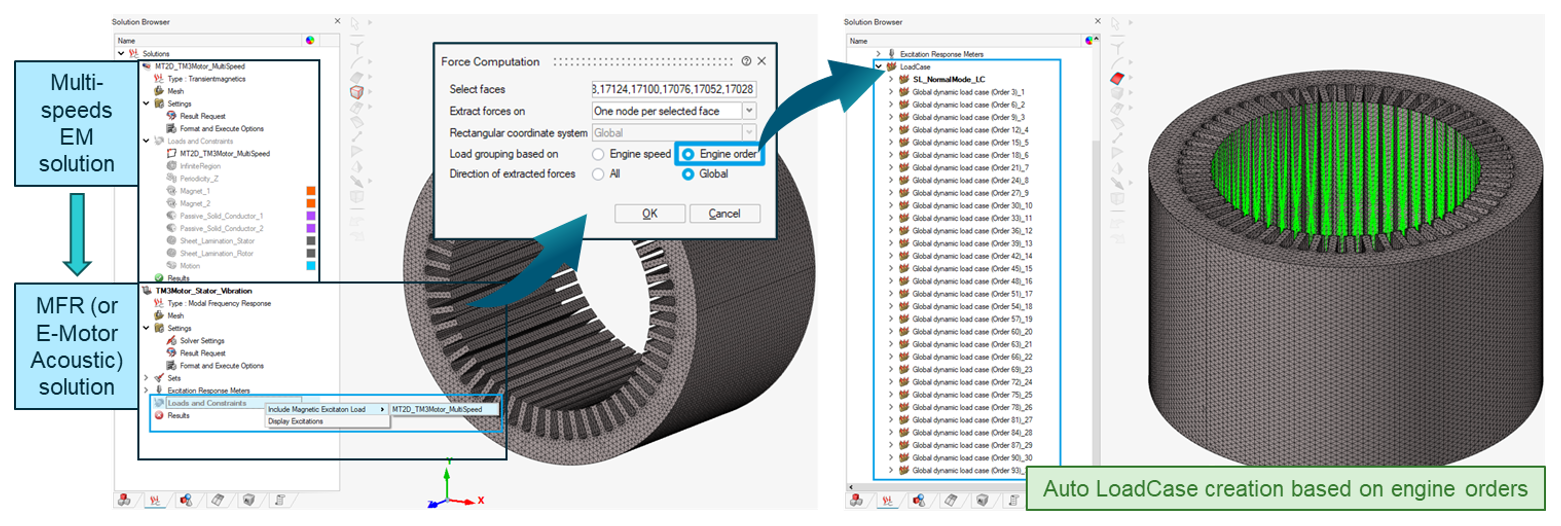
Task: Click the red Results error icon
Action: coord(159,415)
